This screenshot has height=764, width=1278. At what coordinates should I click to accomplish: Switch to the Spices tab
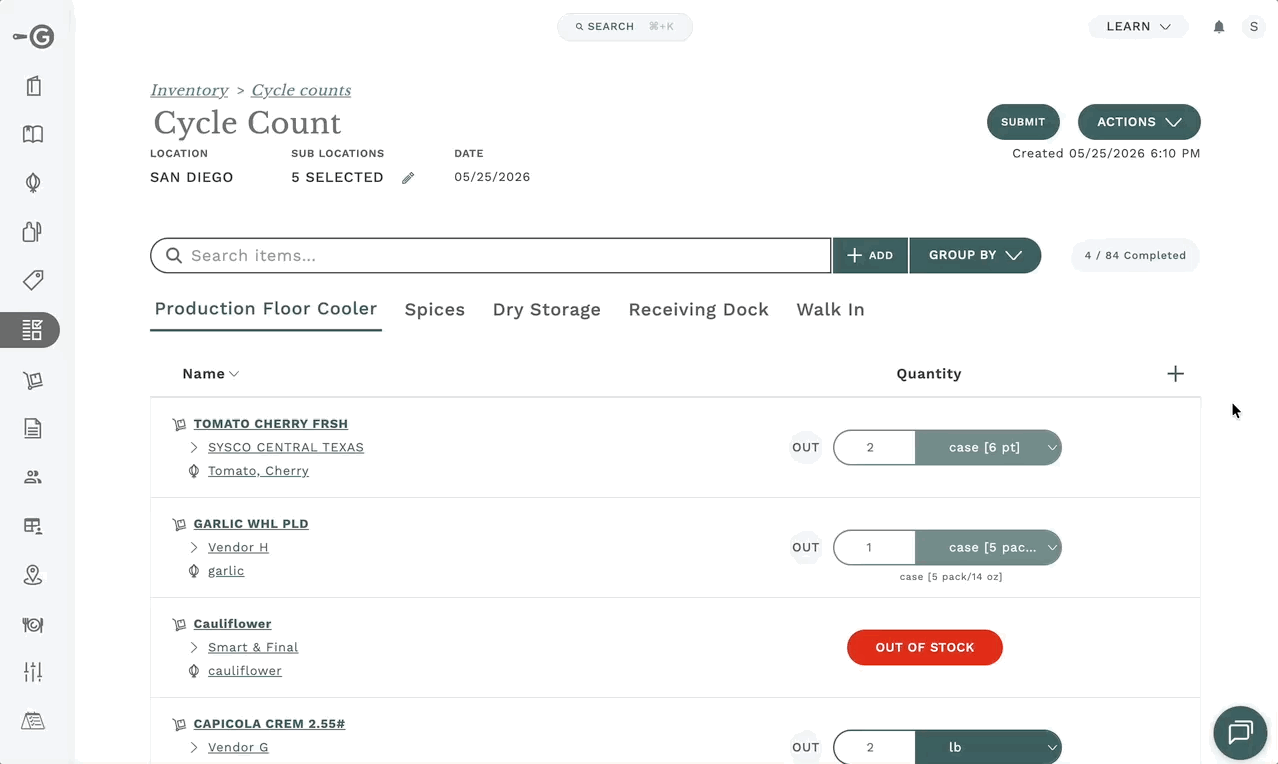(435, 310)
